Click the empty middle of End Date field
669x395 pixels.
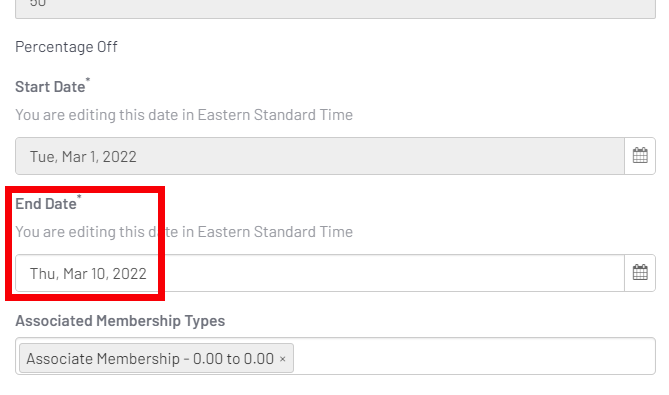pyautogui.click(x=384, y=273)
